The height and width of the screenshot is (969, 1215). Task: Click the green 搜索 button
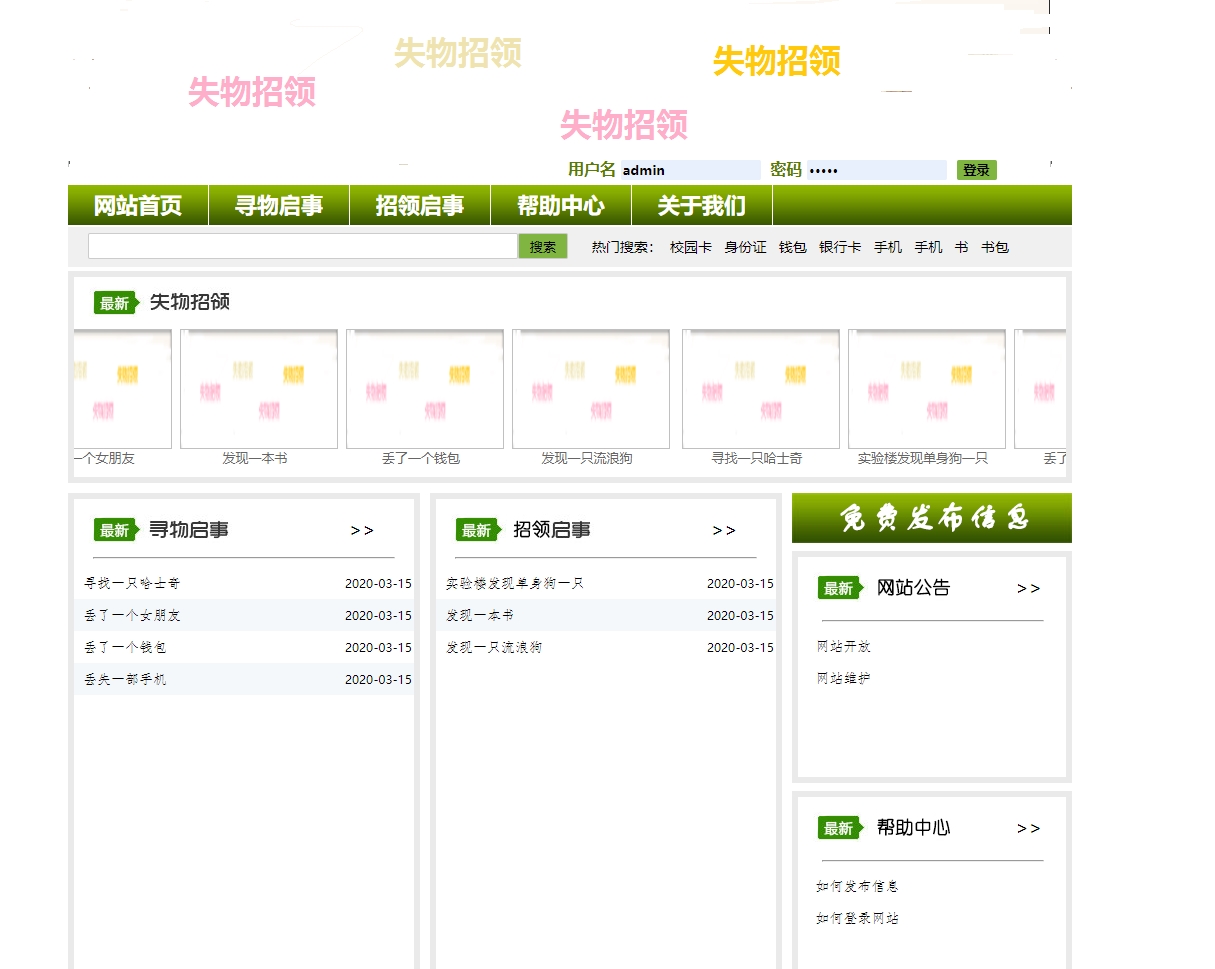click(x=542, y=246)
